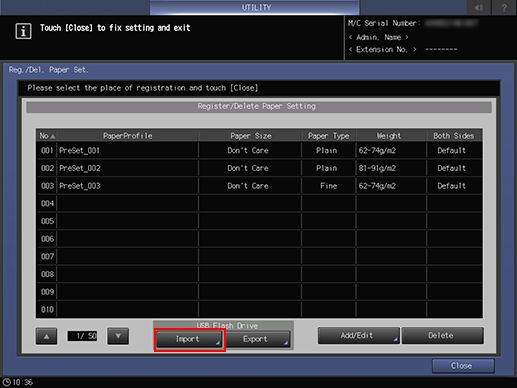Click the 81-91g/m2 weight cell
This screenshot has width=517, height=388.
click(391, 168)
